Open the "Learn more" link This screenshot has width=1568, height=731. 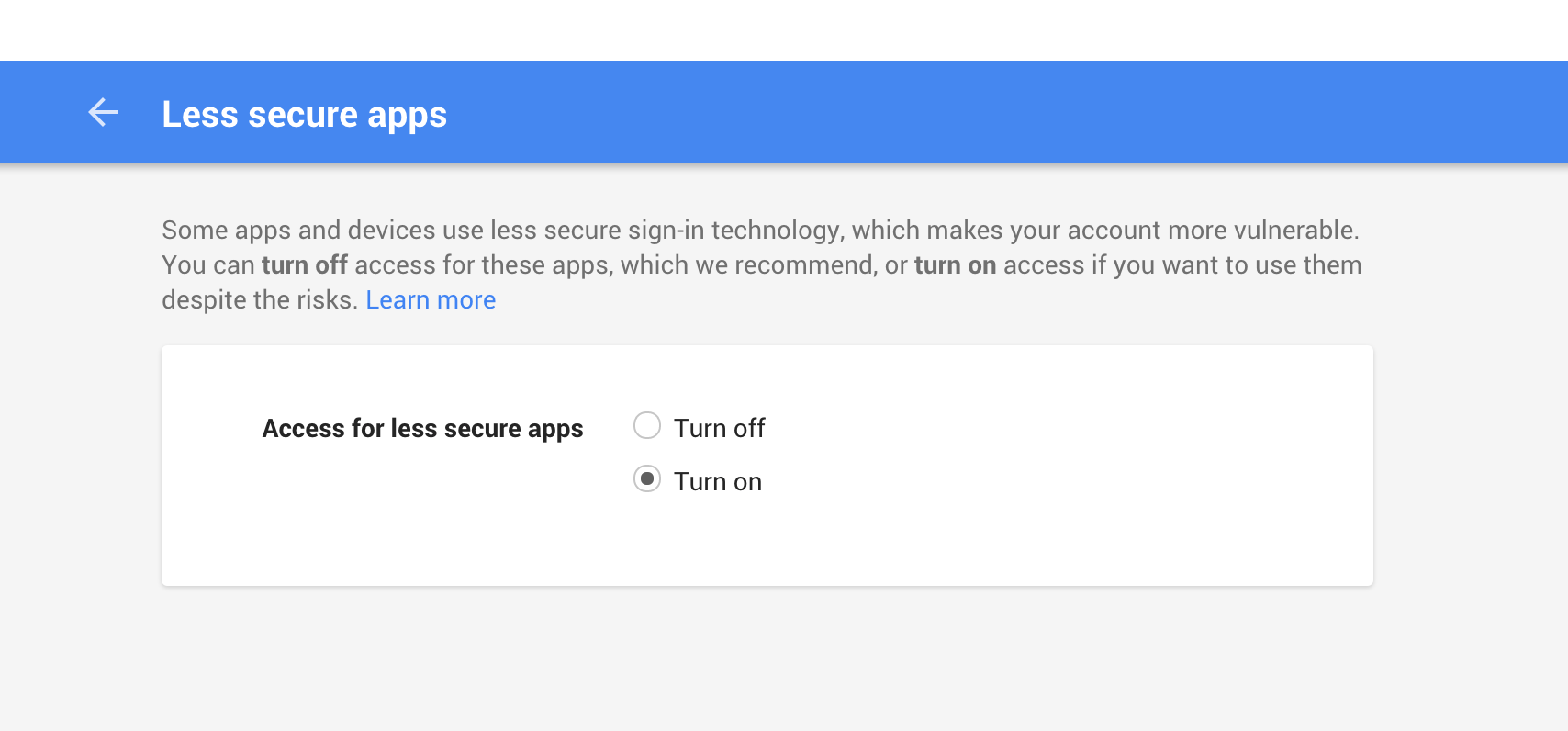431,300
